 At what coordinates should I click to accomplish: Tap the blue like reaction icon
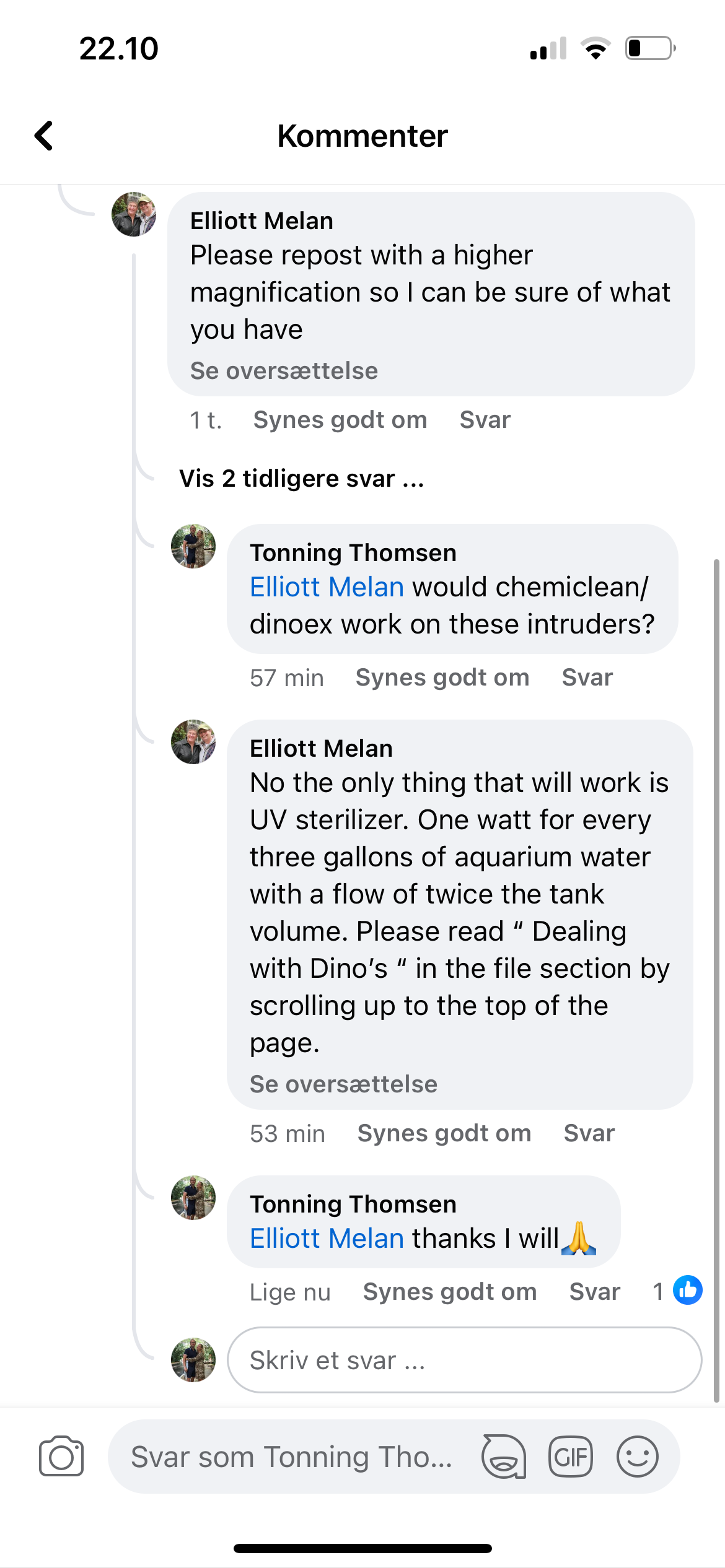click(688, 1291)
